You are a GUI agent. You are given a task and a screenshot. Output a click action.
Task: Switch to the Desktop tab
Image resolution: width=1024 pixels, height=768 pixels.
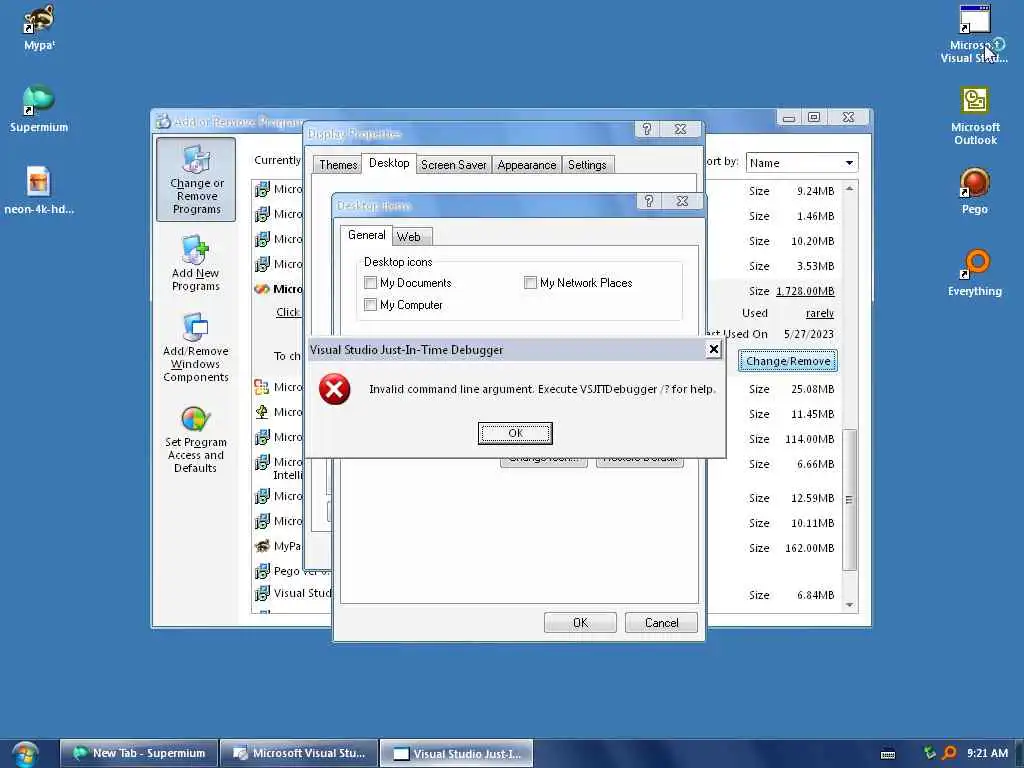389,163
